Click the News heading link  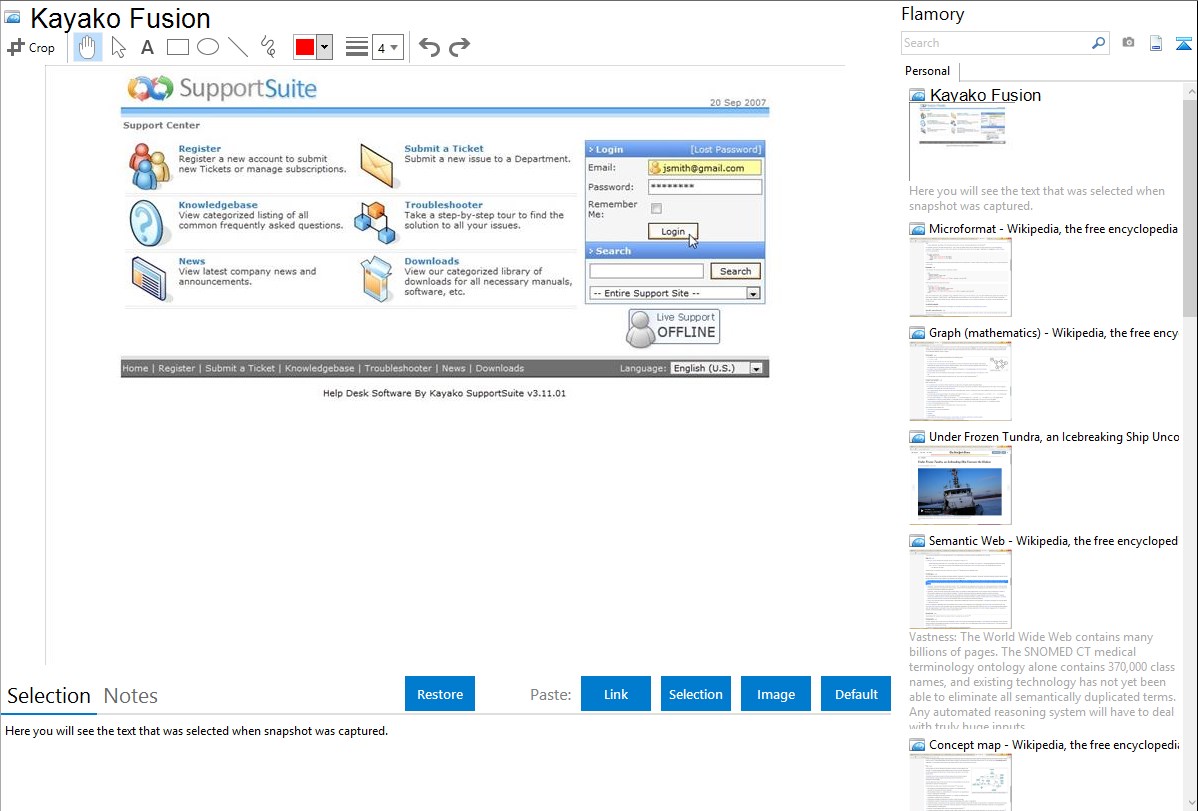[192, 261]
